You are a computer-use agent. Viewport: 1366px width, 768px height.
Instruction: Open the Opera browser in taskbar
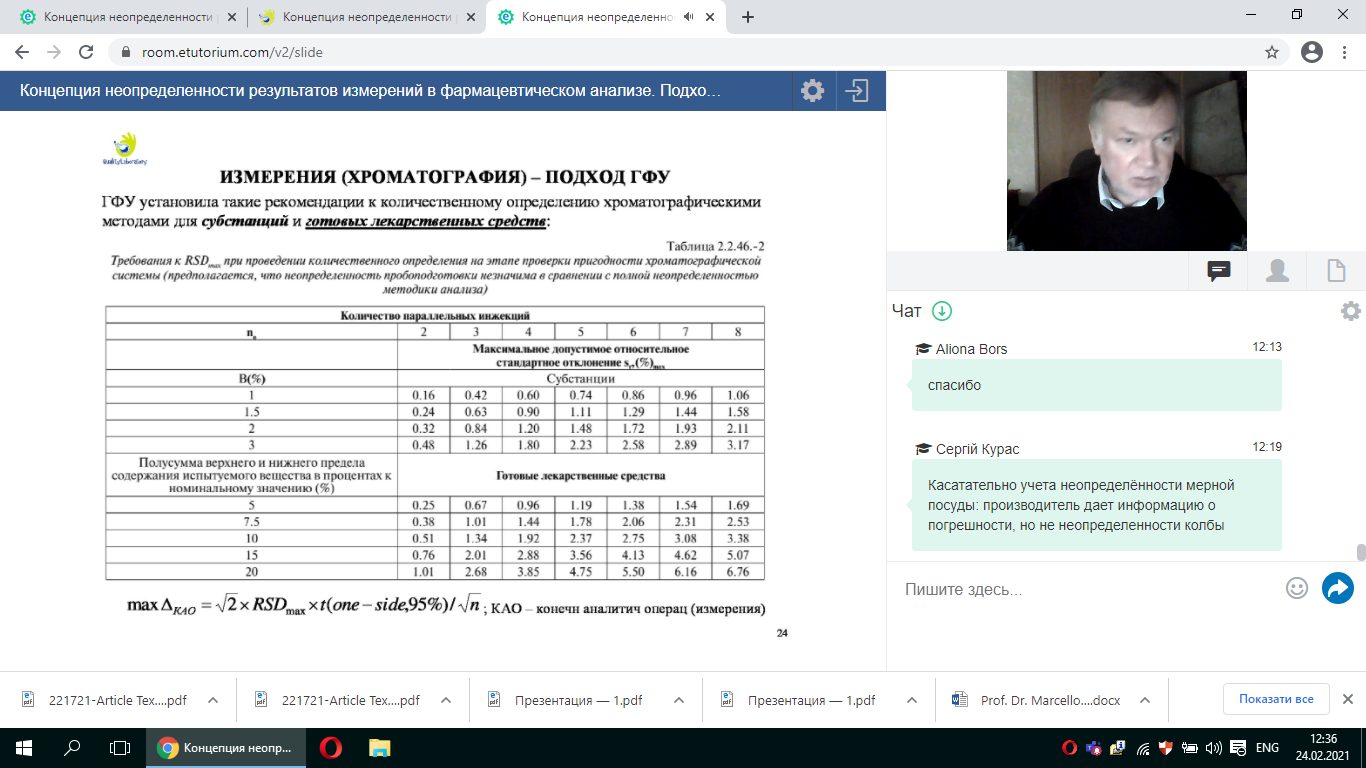coord(331,748)
